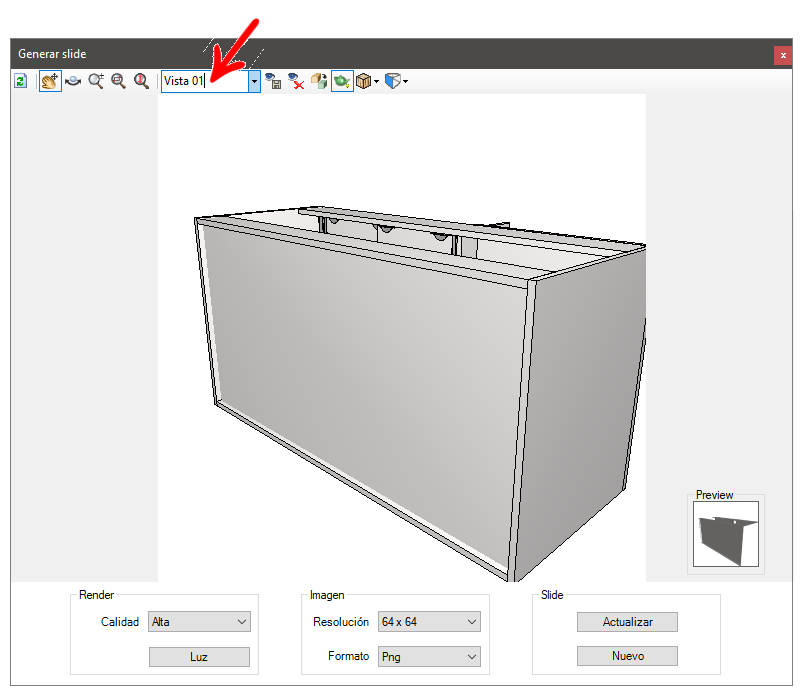
Task: Open the Calidad quality dropdown
Action: tap(199, 622)
